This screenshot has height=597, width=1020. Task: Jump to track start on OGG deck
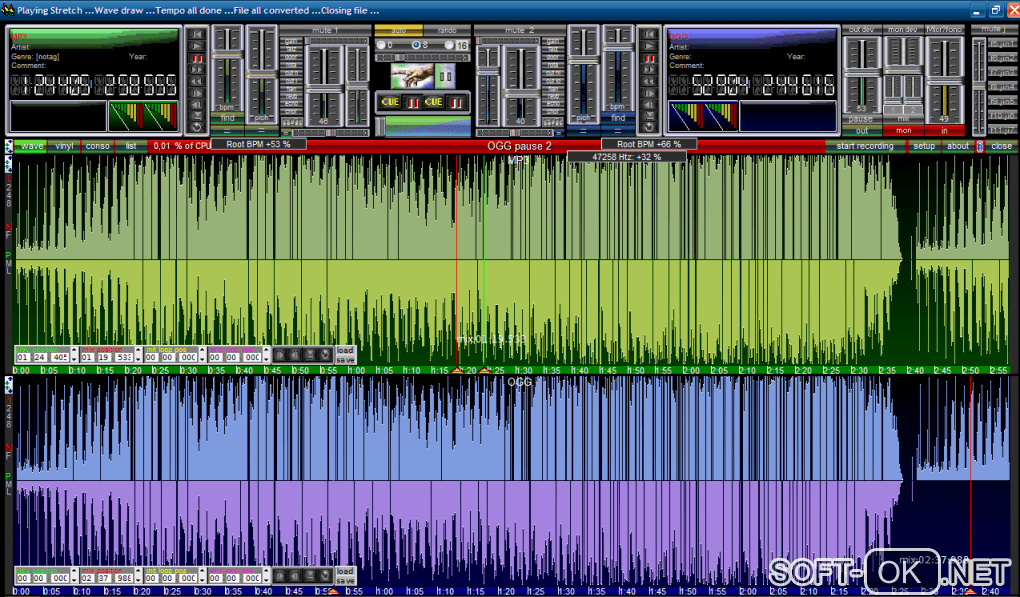649,34
